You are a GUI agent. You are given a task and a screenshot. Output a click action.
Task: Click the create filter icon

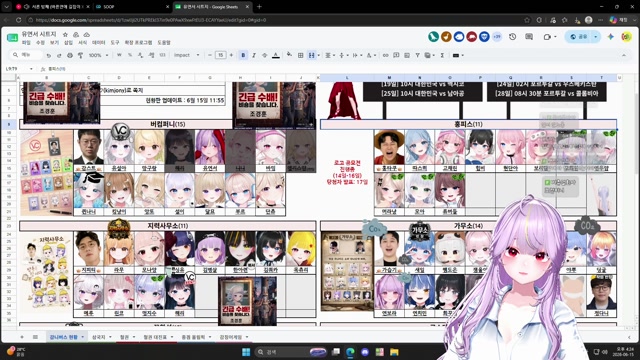click(417, 55)
